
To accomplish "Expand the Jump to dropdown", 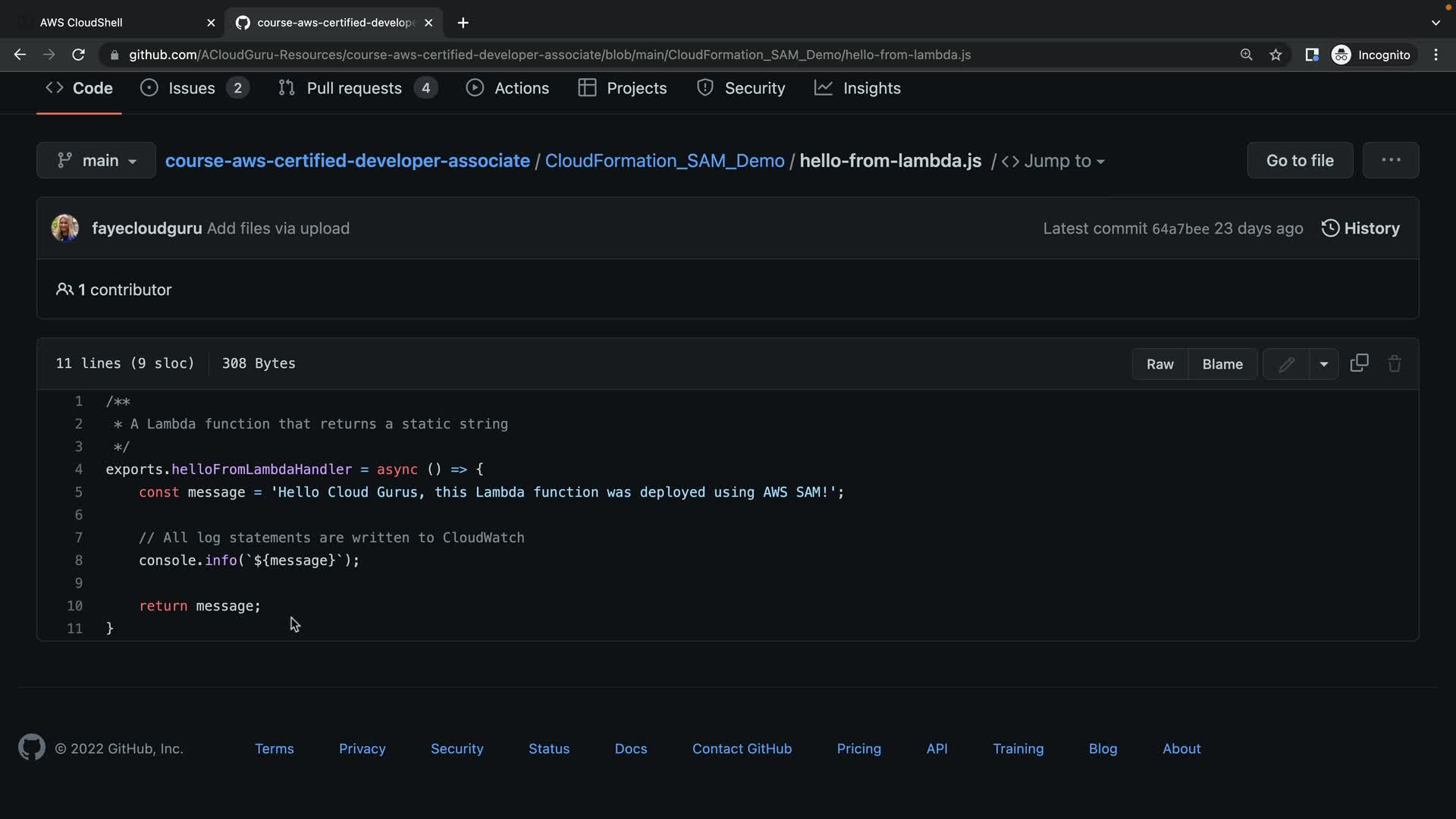I will (1054, 161).
